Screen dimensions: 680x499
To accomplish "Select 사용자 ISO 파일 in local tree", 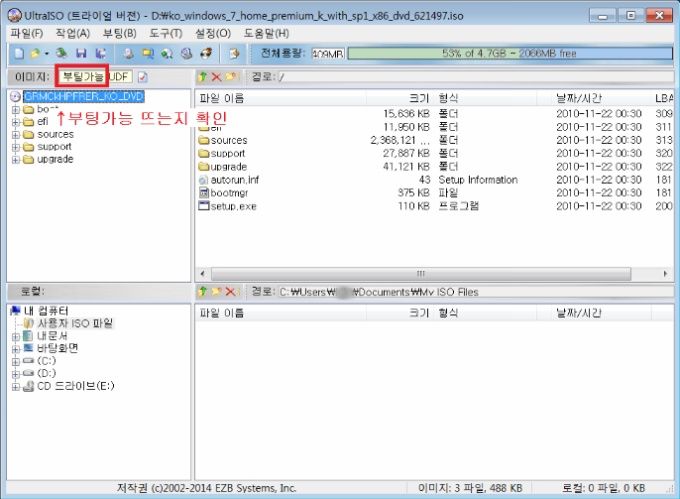I will (75, 323).
